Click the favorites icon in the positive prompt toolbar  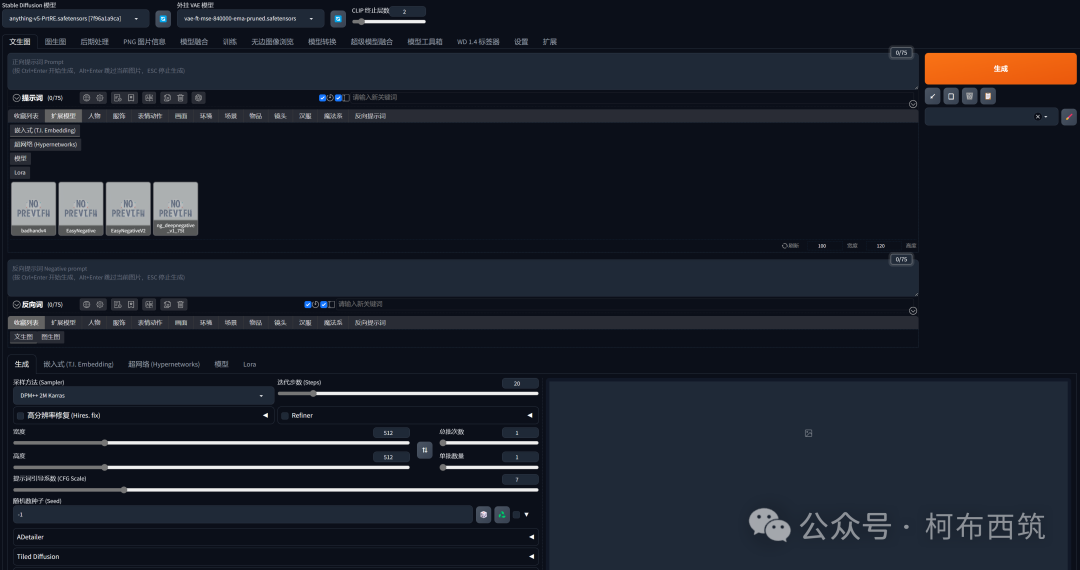click(132, 98)
